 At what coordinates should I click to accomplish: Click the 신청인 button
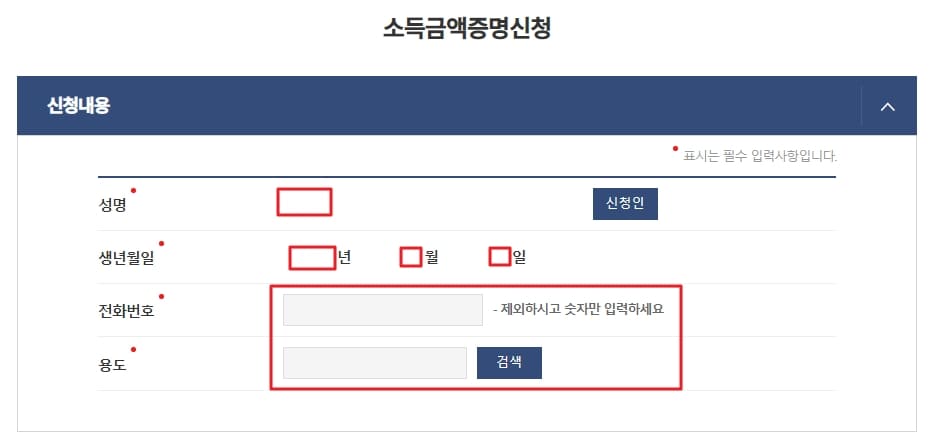pyautogui.click(x=625, y=204)
